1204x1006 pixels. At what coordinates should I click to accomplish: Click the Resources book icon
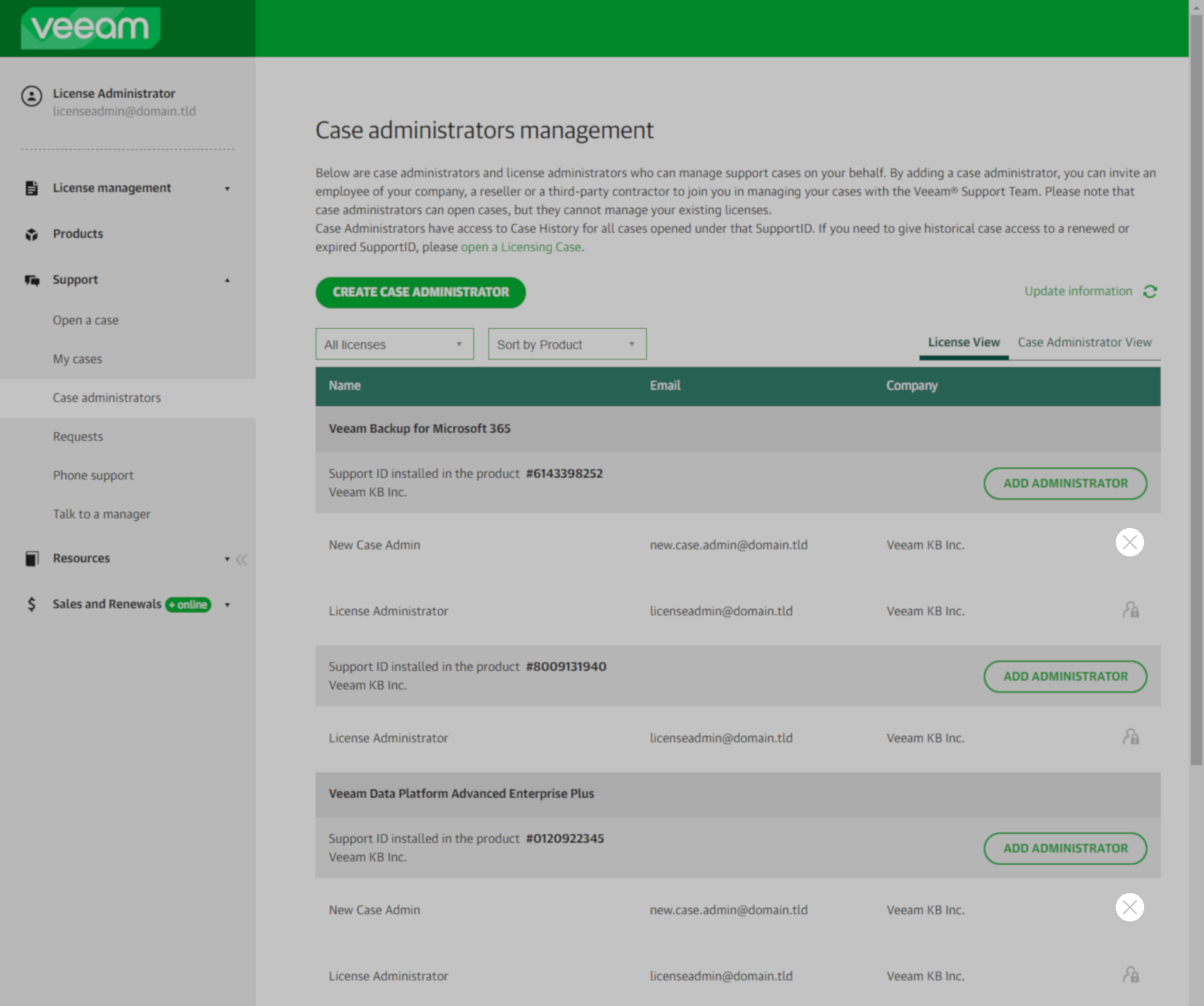tap(32, 559)
